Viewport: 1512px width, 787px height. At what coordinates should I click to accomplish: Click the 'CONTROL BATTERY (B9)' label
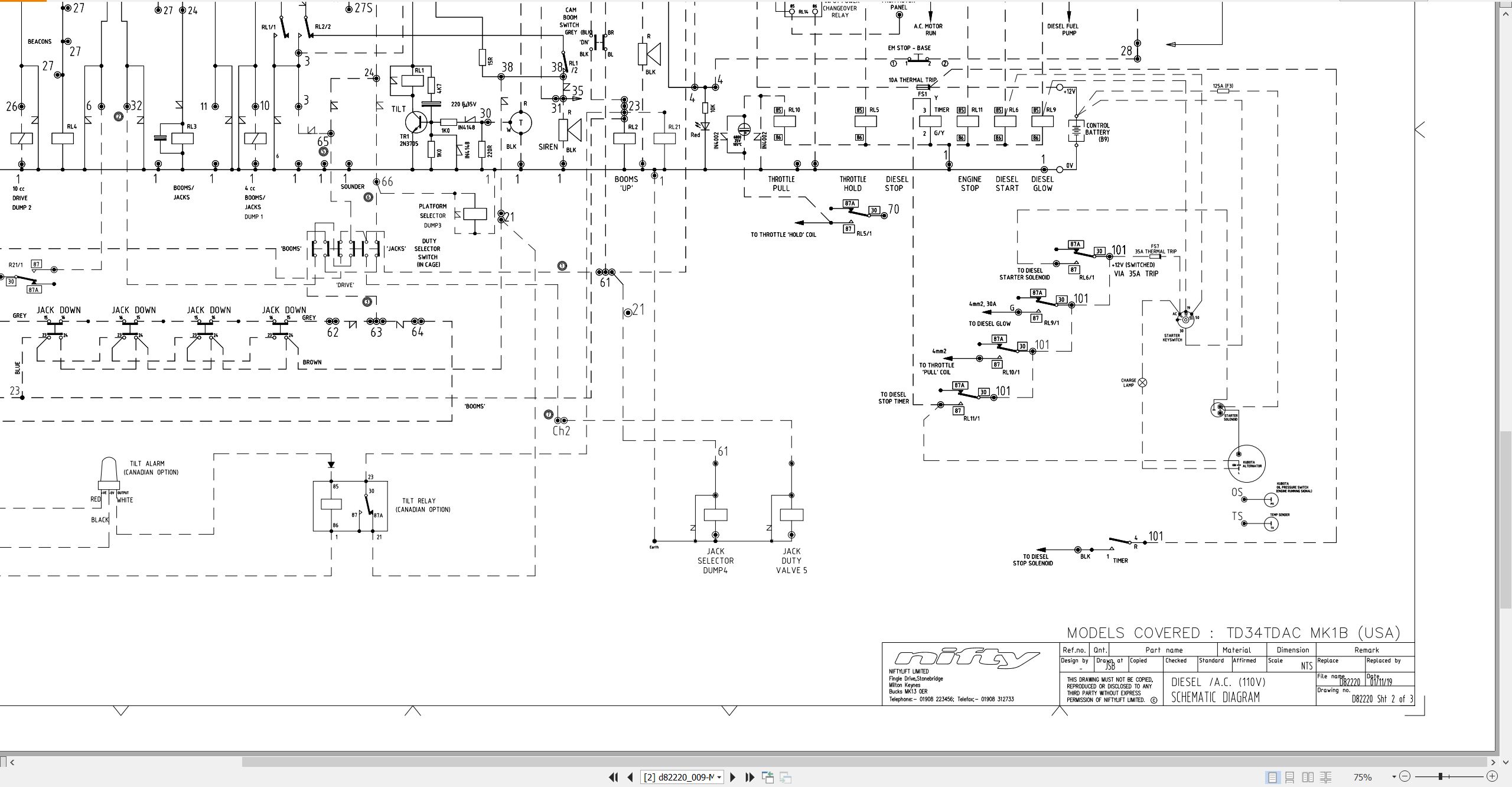tap(1097, 132)
